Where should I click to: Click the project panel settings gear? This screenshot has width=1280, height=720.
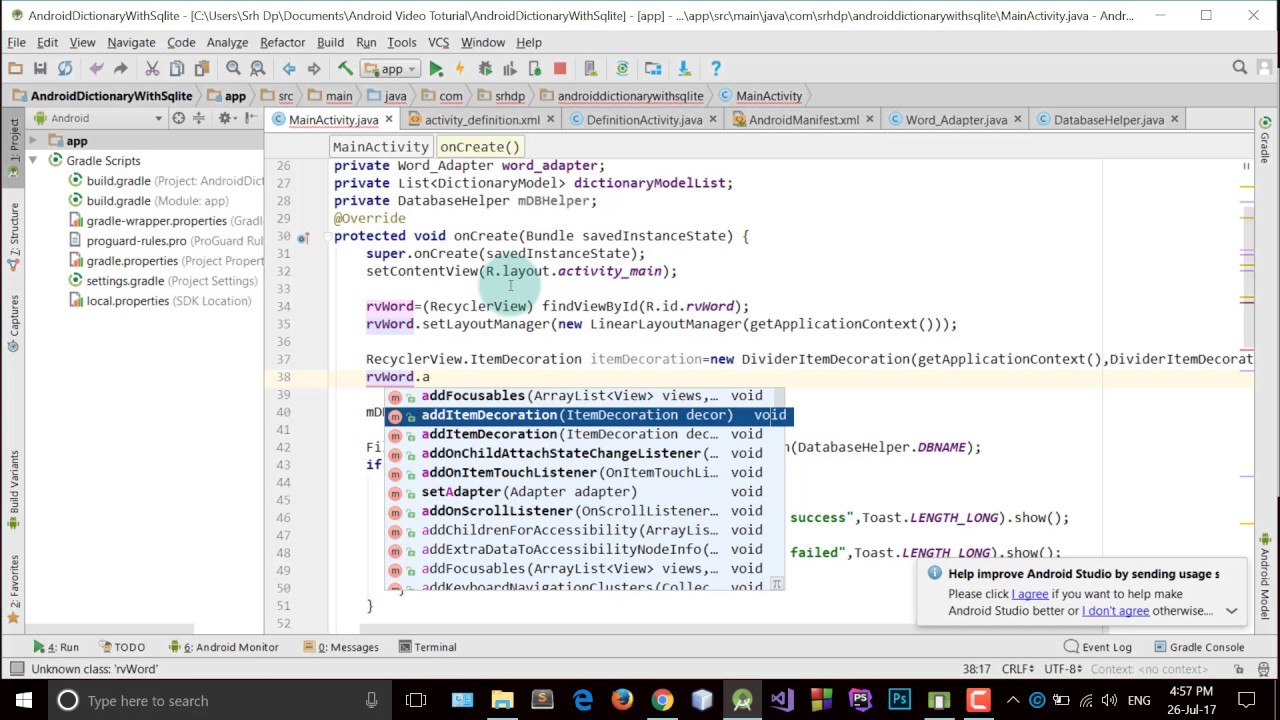pos(225,118)
